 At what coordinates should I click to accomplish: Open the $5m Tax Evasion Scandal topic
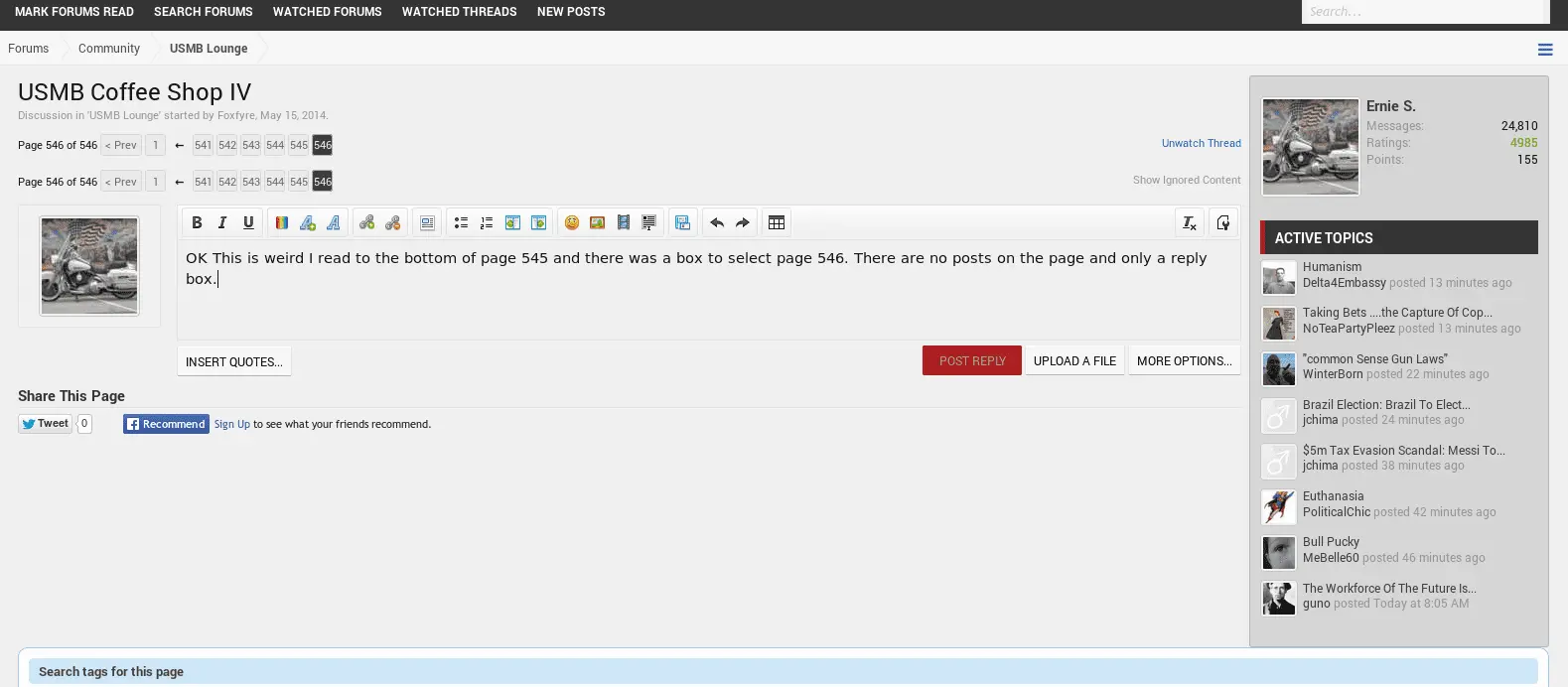coord(1404,451)
